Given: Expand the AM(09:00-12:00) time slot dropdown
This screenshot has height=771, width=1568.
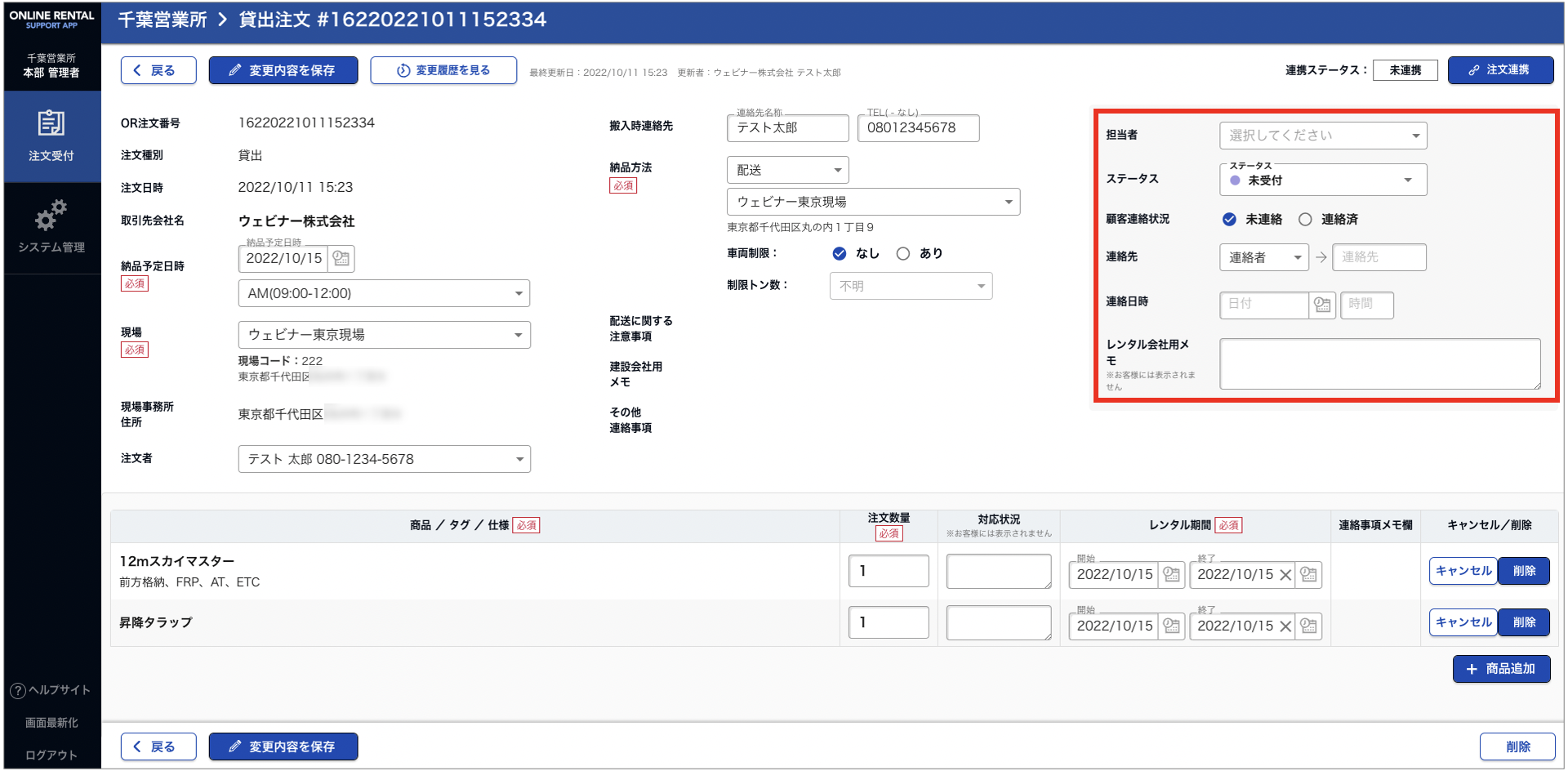Looking at the screenshot, I should tap(384, 294).
